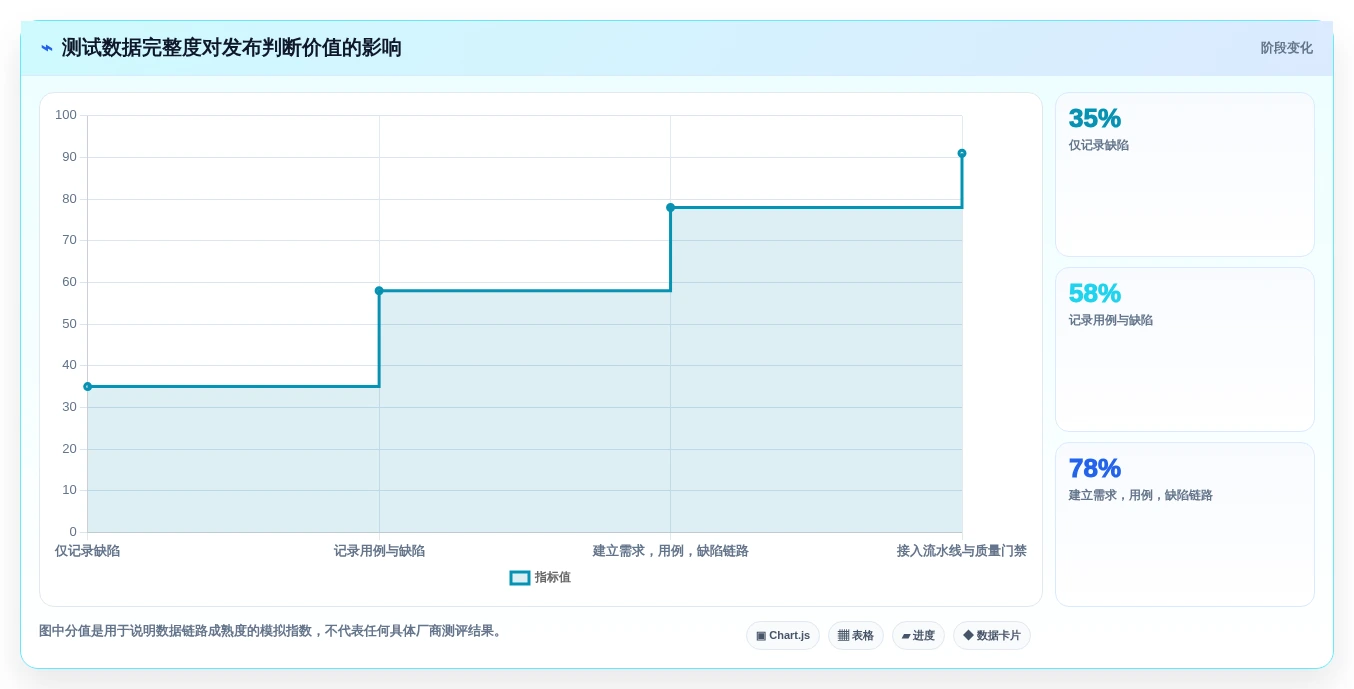The image size is (1354, 689).
Task: Click the Chart.js tag chip
Action: pyautogui.click(x=783, y=635)
